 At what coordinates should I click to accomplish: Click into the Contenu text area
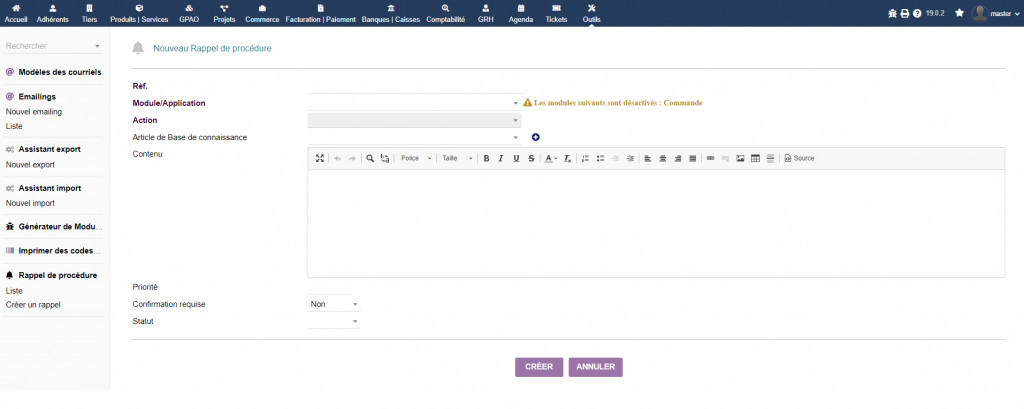coord(656,223)
